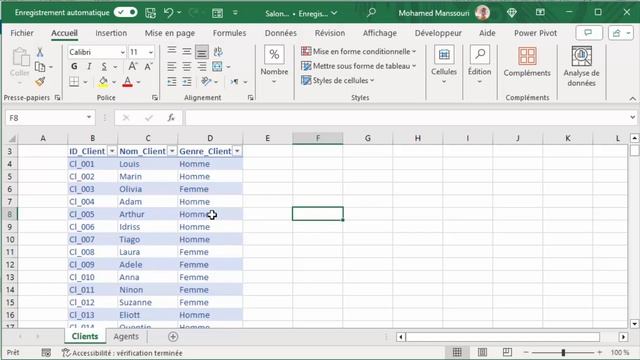This screenshot has width=640, height=360.
Task: Add a new sheet with plus button
Action: pyautogui.click(x=173, y=337)
